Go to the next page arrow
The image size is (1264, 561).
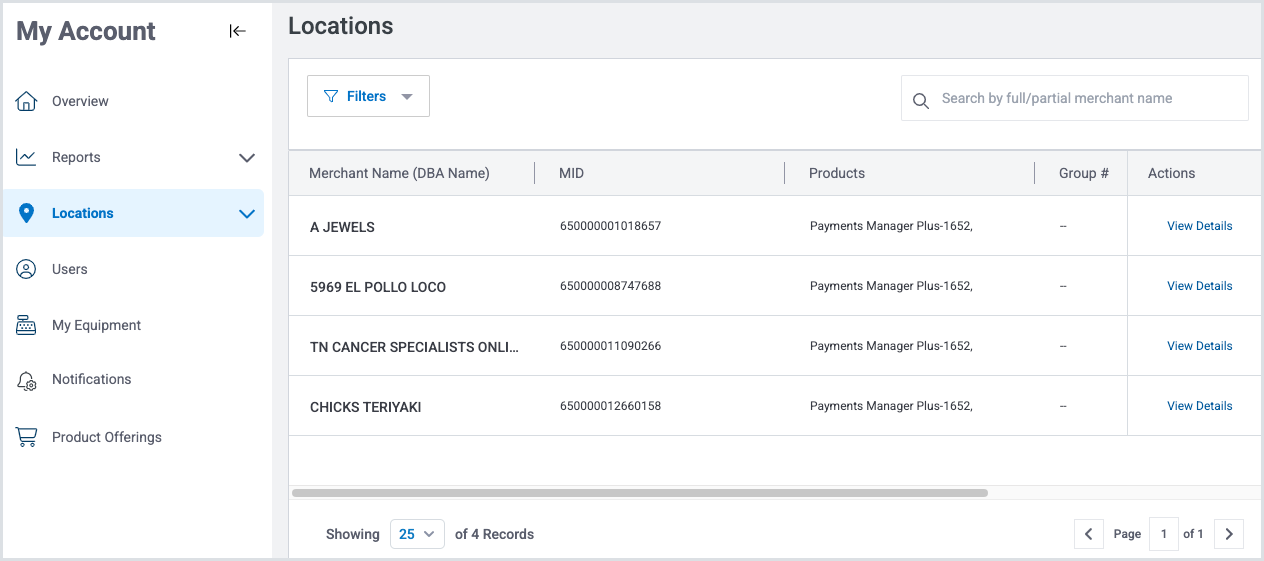pos(1229,534)
